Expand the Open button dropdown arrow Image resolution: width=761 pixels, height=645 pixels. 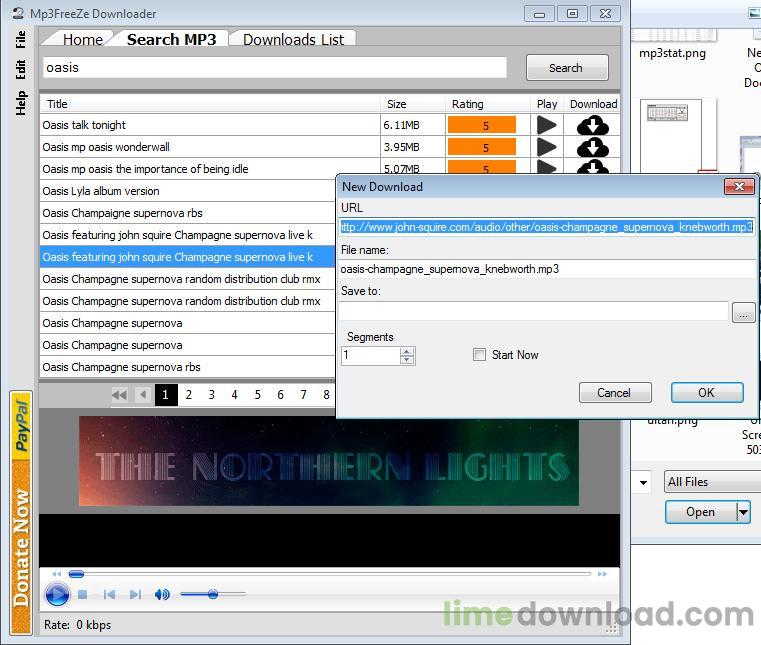click(x=743, y=512)
